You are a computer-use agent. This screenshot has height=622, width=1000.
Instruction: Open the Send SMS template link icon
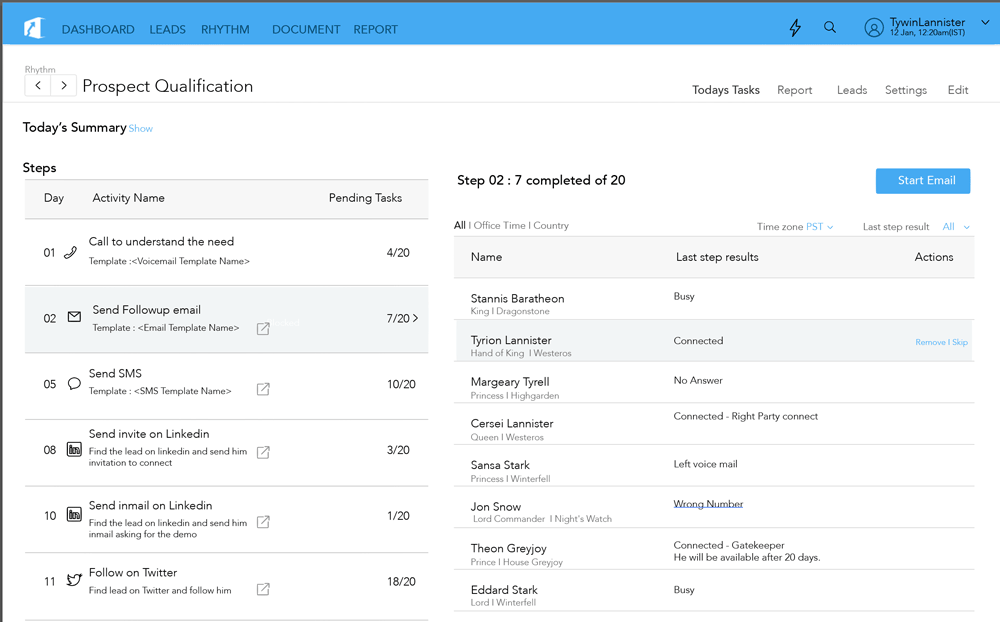263,389
